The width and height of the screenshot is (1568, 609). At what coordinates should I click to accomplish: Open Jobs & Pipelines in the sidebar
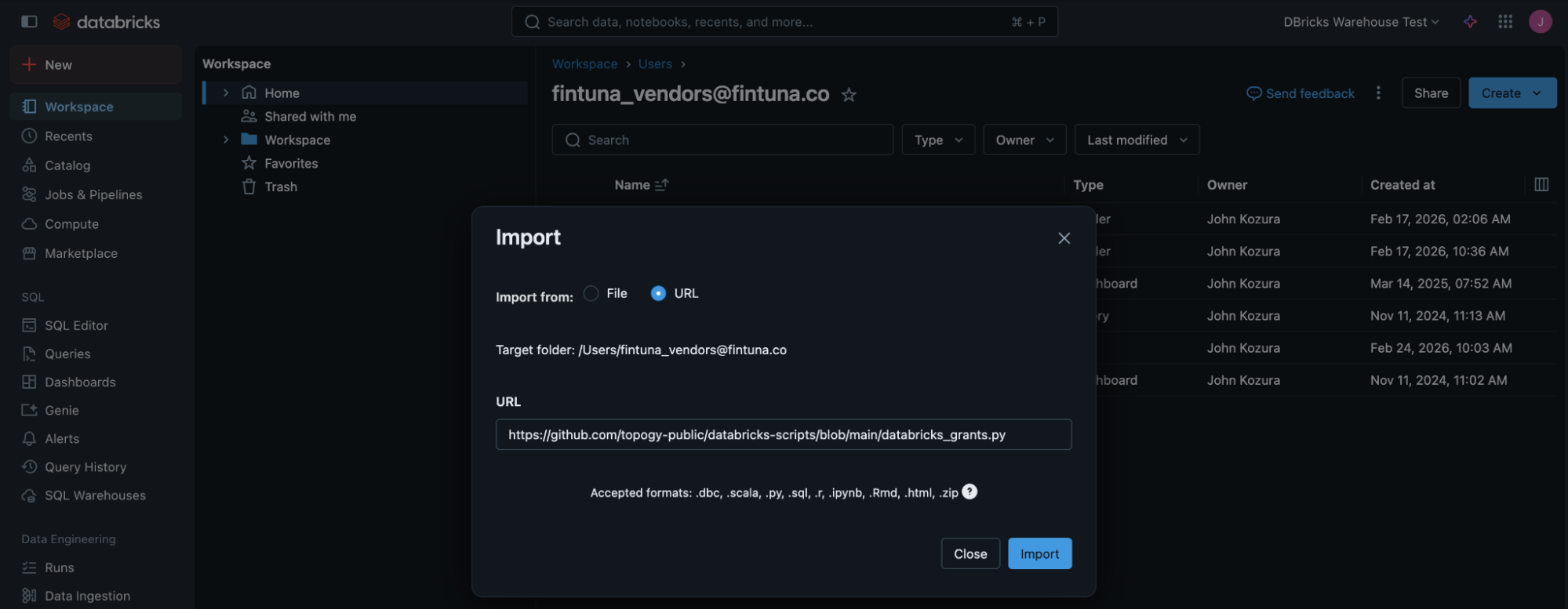96,194
